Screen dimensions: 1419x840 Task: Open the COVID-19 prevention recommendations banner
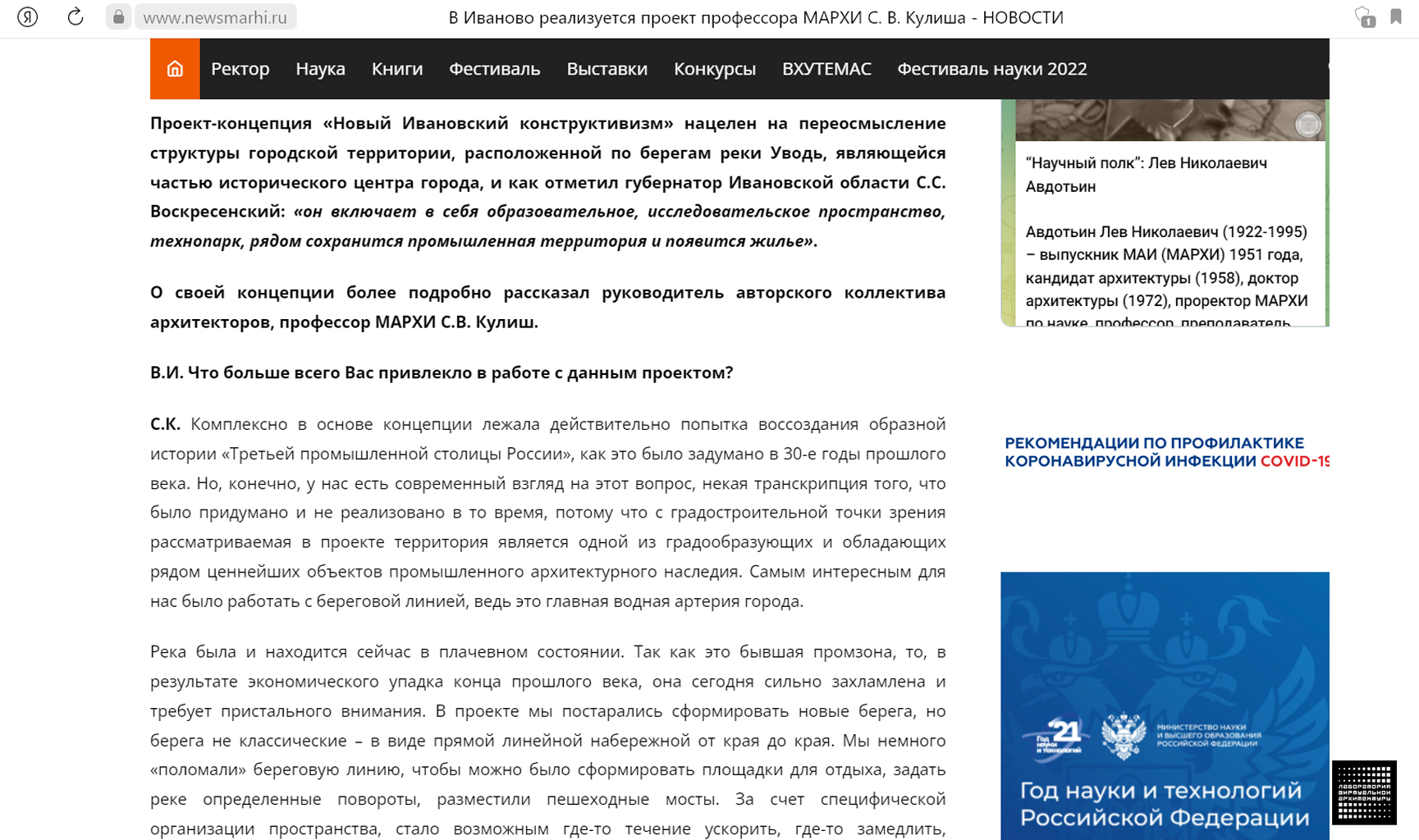pyautogui.click(x=1166, y=452)
